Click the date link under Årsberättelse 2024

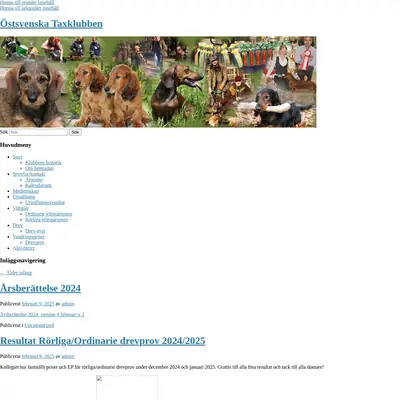click(x=38, y=304)
